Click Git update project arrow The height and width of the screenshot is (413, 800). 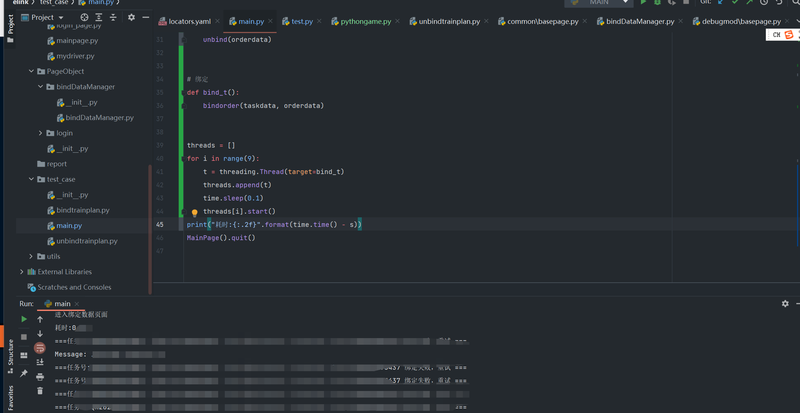(x=721, y=3)
